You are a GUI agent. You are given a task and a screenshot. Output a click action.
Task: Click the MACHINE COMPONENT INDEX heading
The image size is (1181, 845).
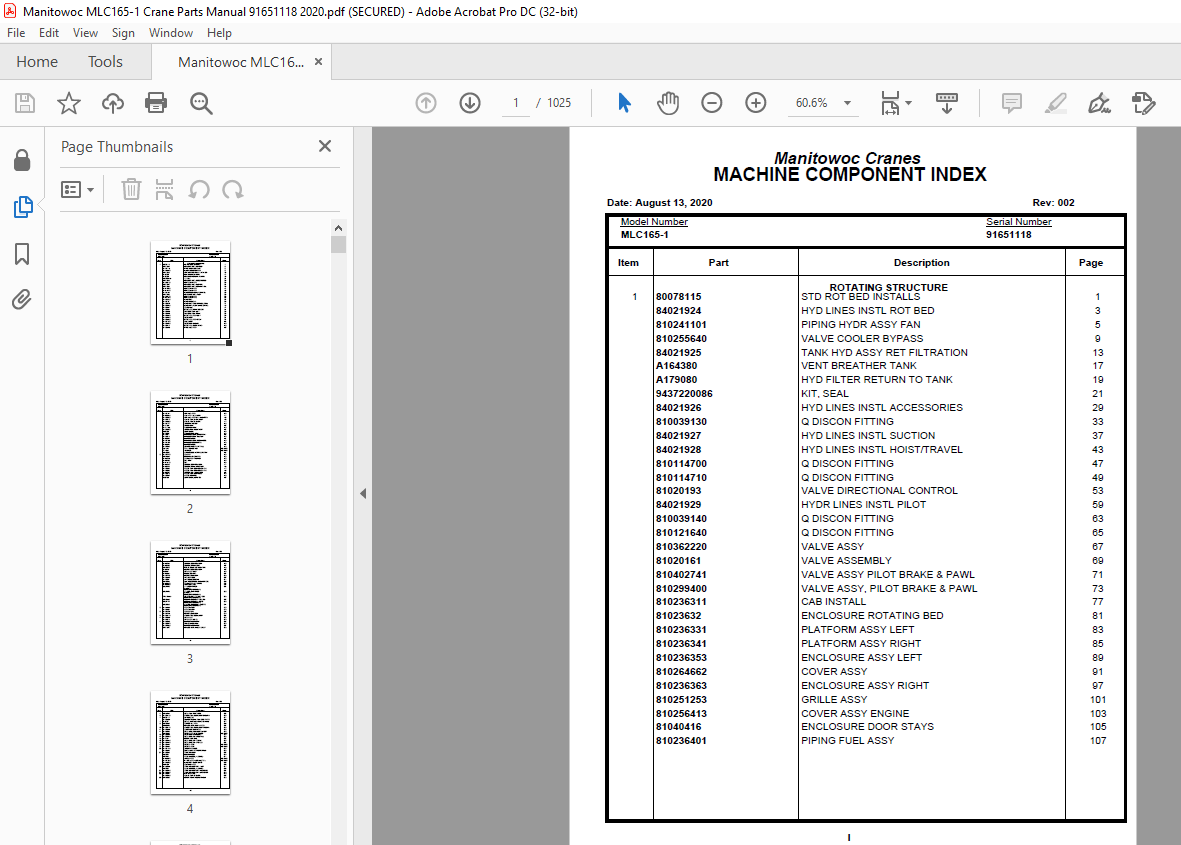click(850, 175)
